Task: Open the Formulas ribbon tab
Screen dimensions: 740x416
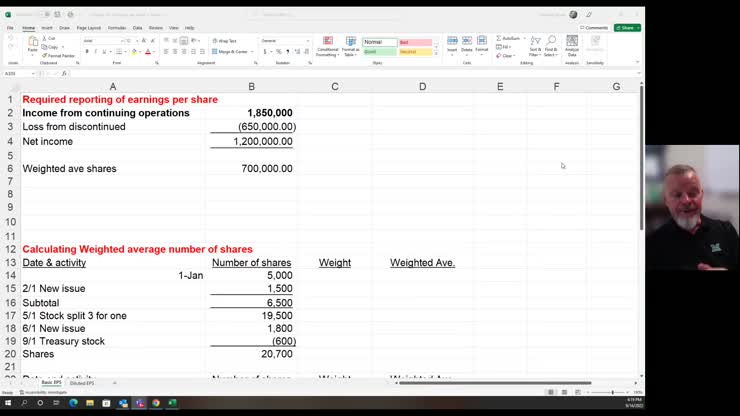Action: pos(117,28)
